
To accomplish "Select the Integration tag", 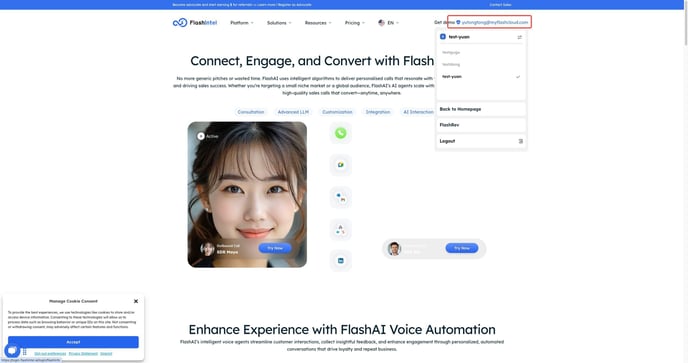I will 378,112.
